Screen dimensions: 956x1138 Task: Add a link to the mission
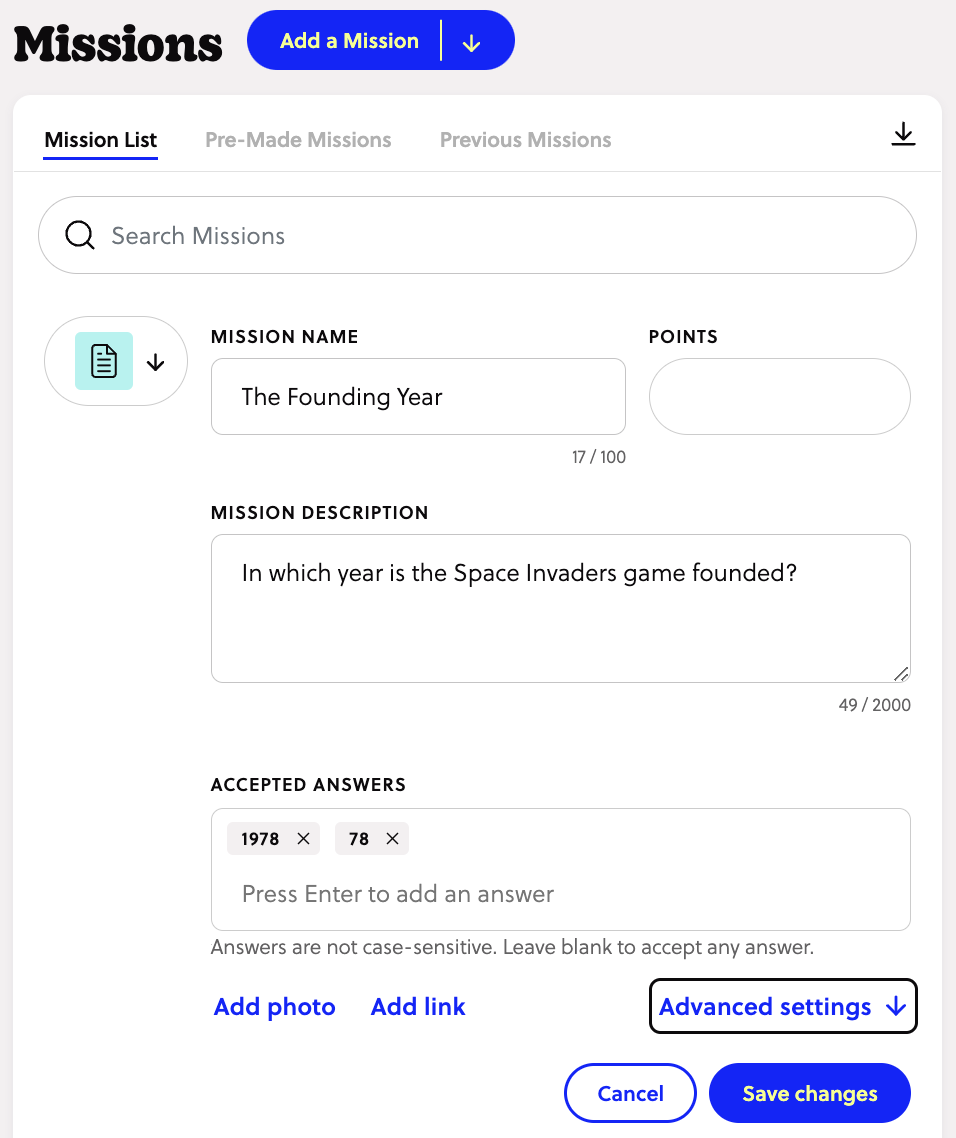point(417,1006)
